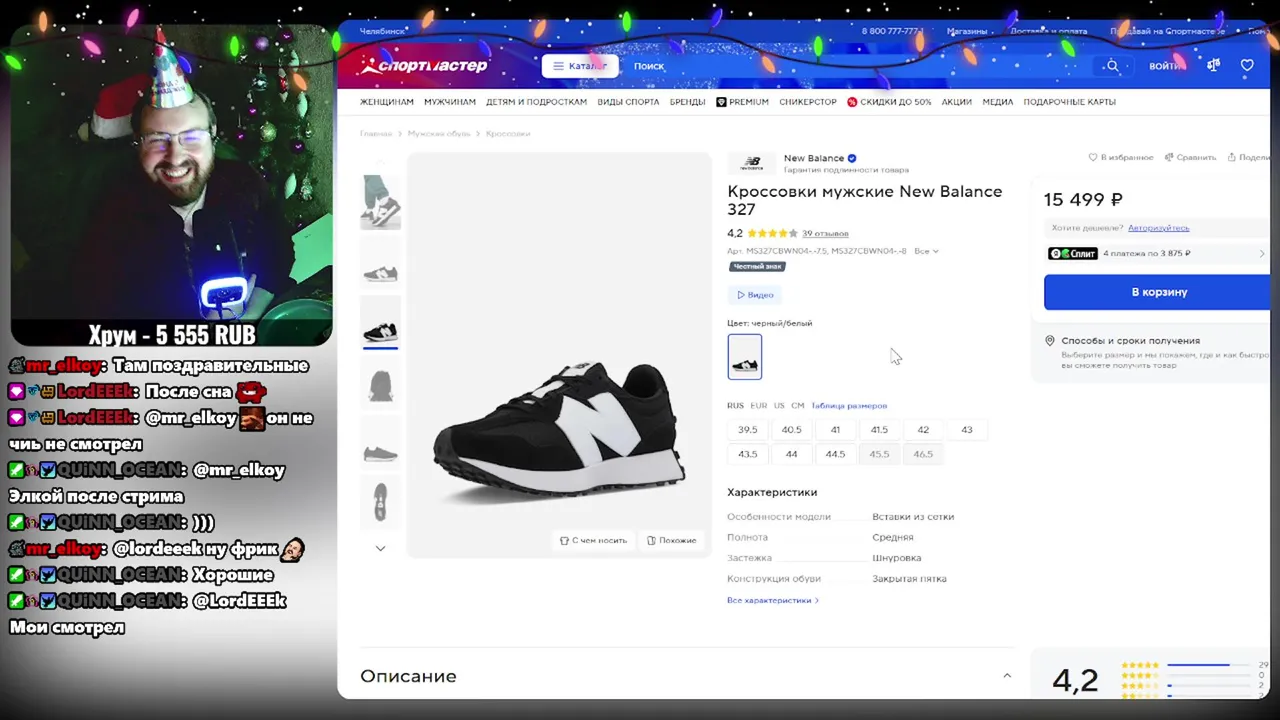Select size 44
This screenshot has width=1280, height=720.
click(x=792, y=454)
